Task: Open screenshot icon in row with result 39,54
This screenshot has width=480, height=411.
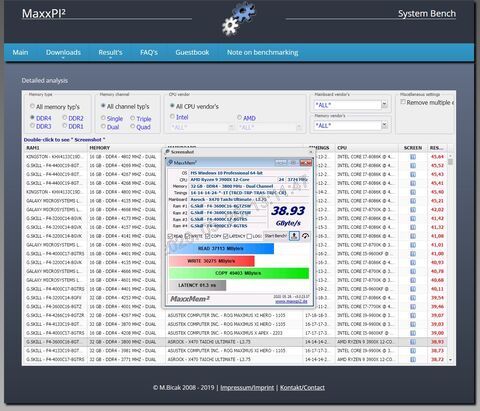Action: pos(413,298)
